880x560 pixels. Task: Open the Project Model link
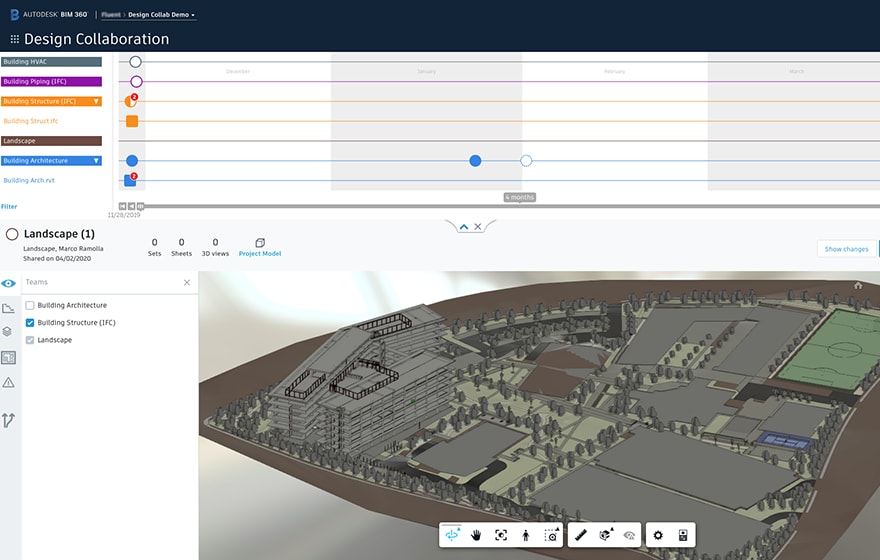(x=260, y=254)
